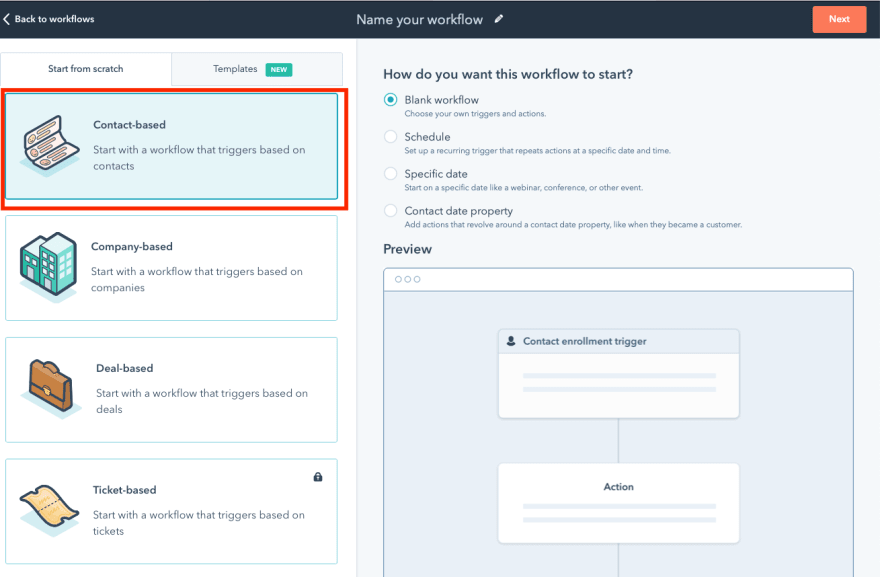Click the orange Next button
Image resolution: width=880 pixels, height=577 pixels.
[x=839, y=19]
